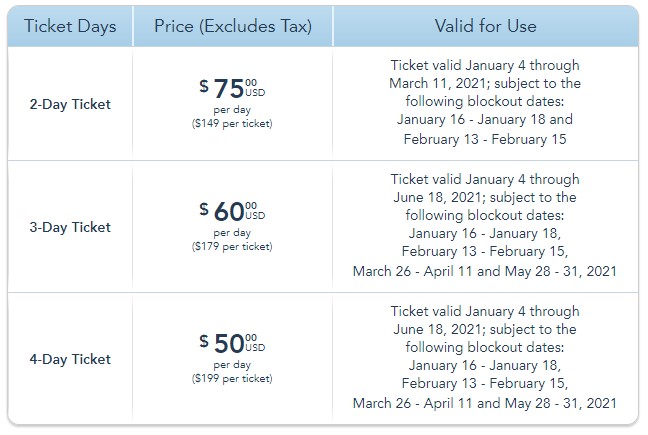Image resolution: width=648 pixels, height=435 pixels.
Task: Select the Valid for Use column header
Action: tap(485, 26)
